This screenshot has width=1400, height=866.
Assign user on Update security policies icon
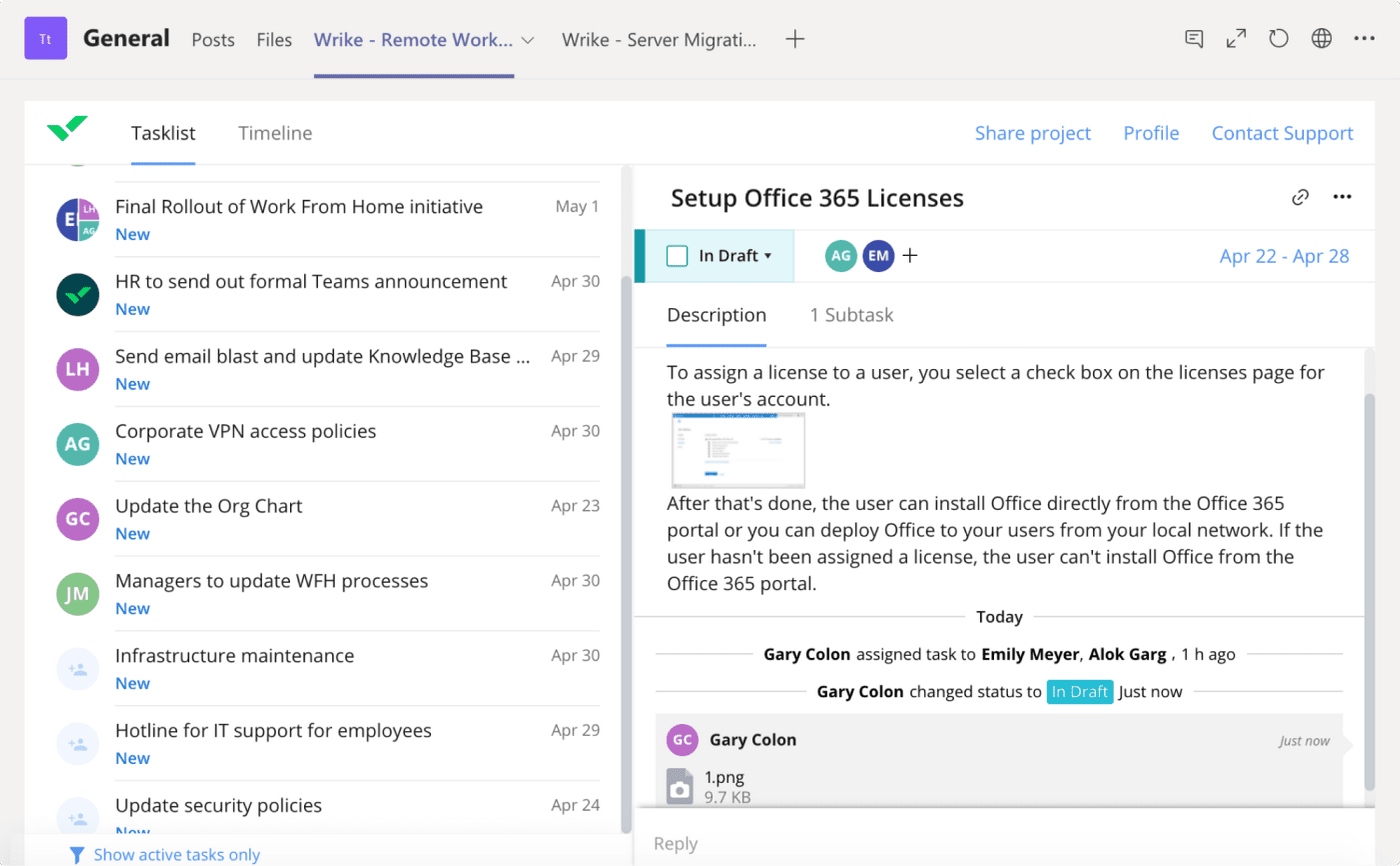(x=78, y=818)
